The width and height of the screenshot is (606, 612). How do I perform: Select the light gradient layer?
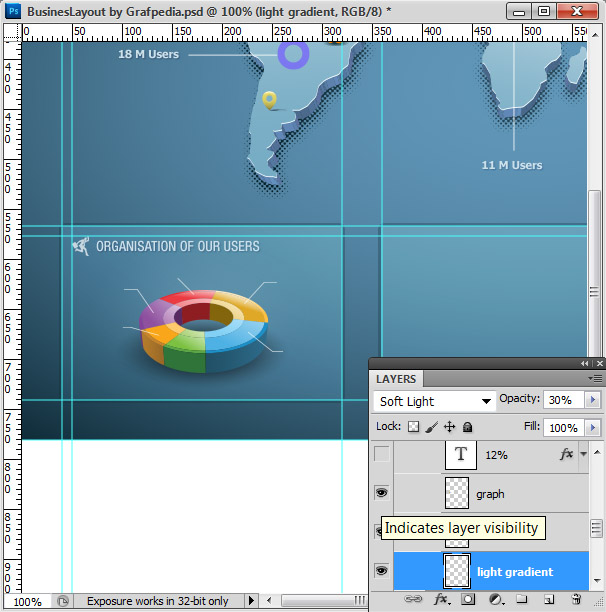491,571
